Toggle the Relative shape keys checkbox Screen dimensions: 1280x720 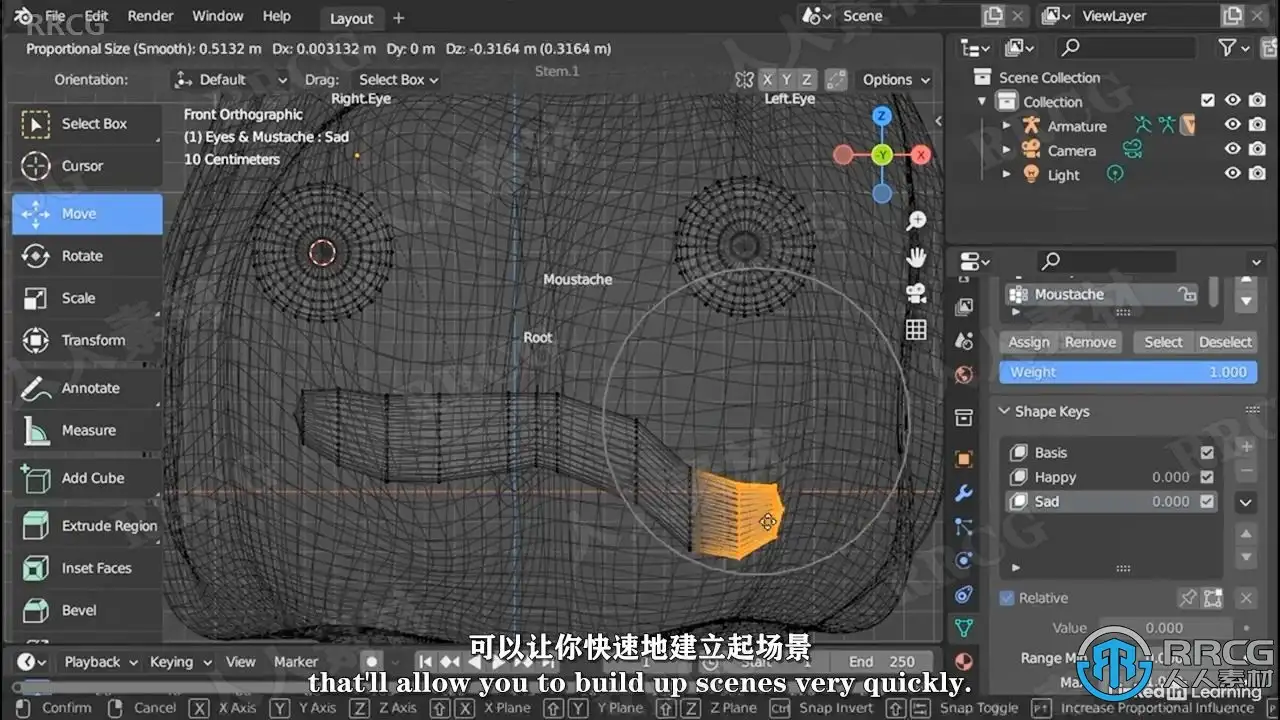coord(1007,598)
